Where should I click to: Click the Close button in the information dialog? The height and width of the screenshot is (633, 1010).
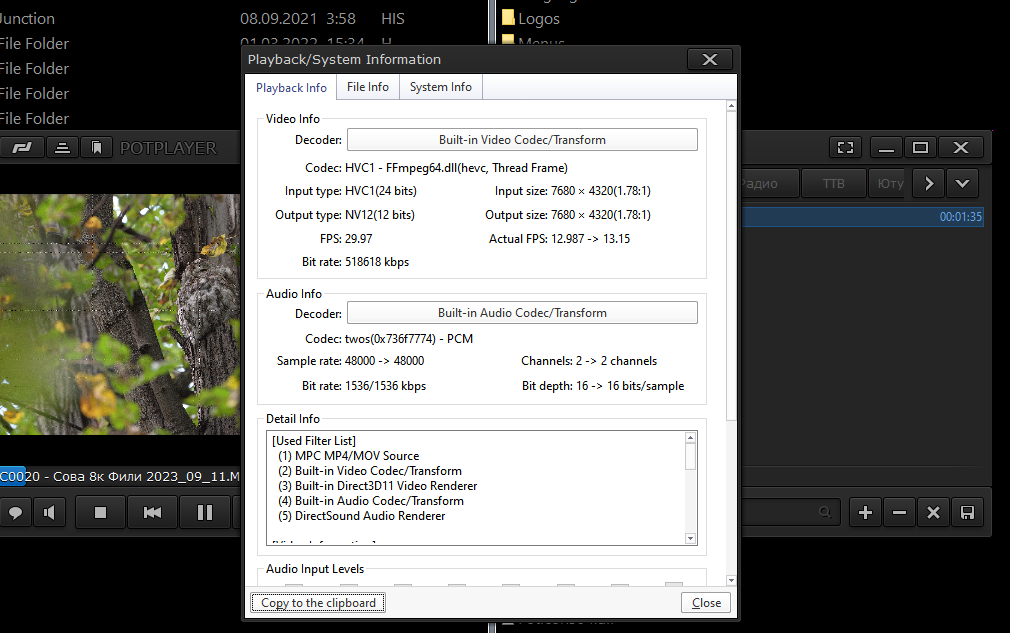[706, 603]
